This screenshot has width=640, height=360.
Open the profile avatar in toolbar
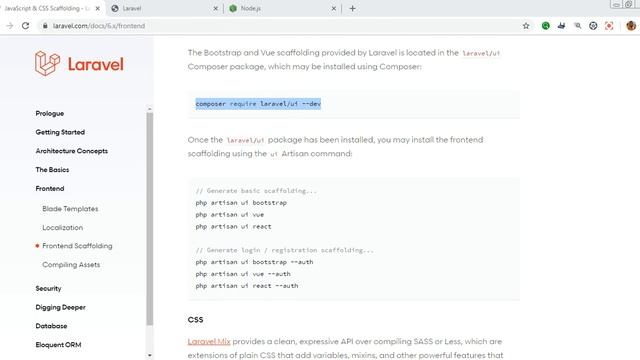(x=631, y=26)
